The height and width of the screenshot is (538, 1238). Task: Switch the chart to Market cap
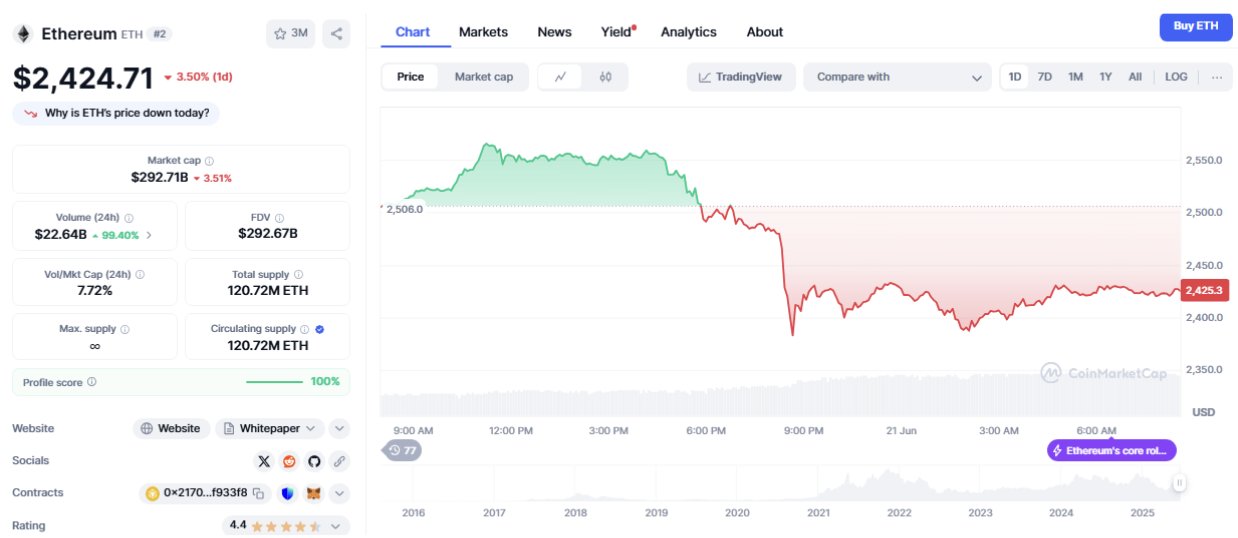pyautogui.click(x=483, y=77)
